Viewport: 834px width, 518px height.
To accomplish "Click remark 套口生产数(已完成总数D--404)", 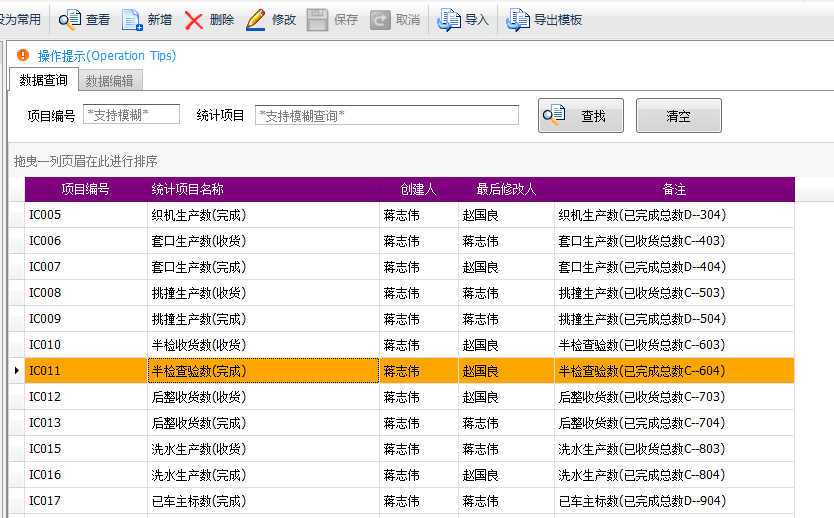I will pos(674,267).
